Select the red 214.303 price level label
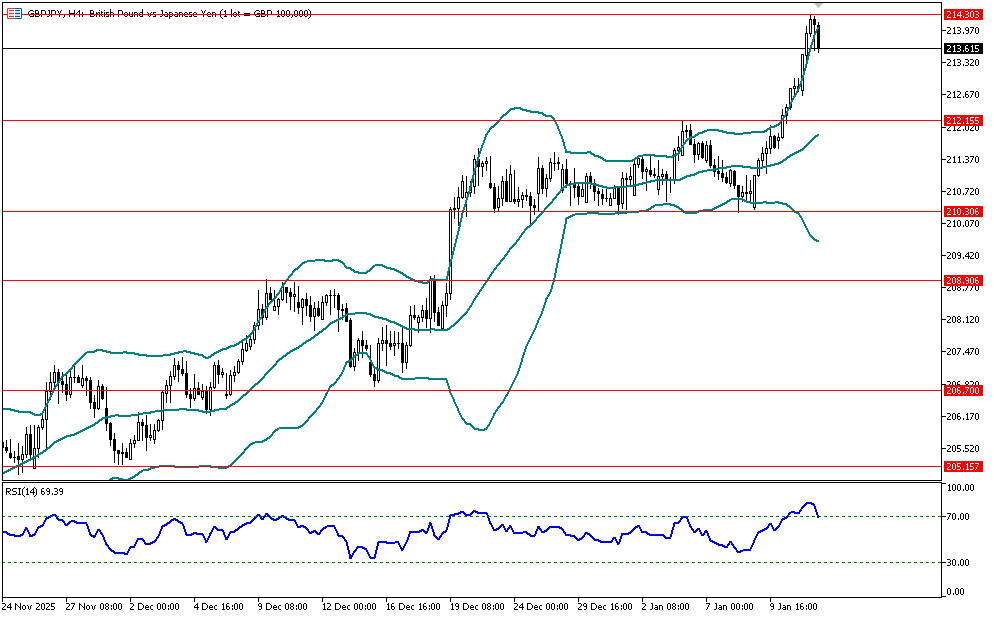Image resolution: width=994 pixels, height=618 pixels. pos(961,14)
